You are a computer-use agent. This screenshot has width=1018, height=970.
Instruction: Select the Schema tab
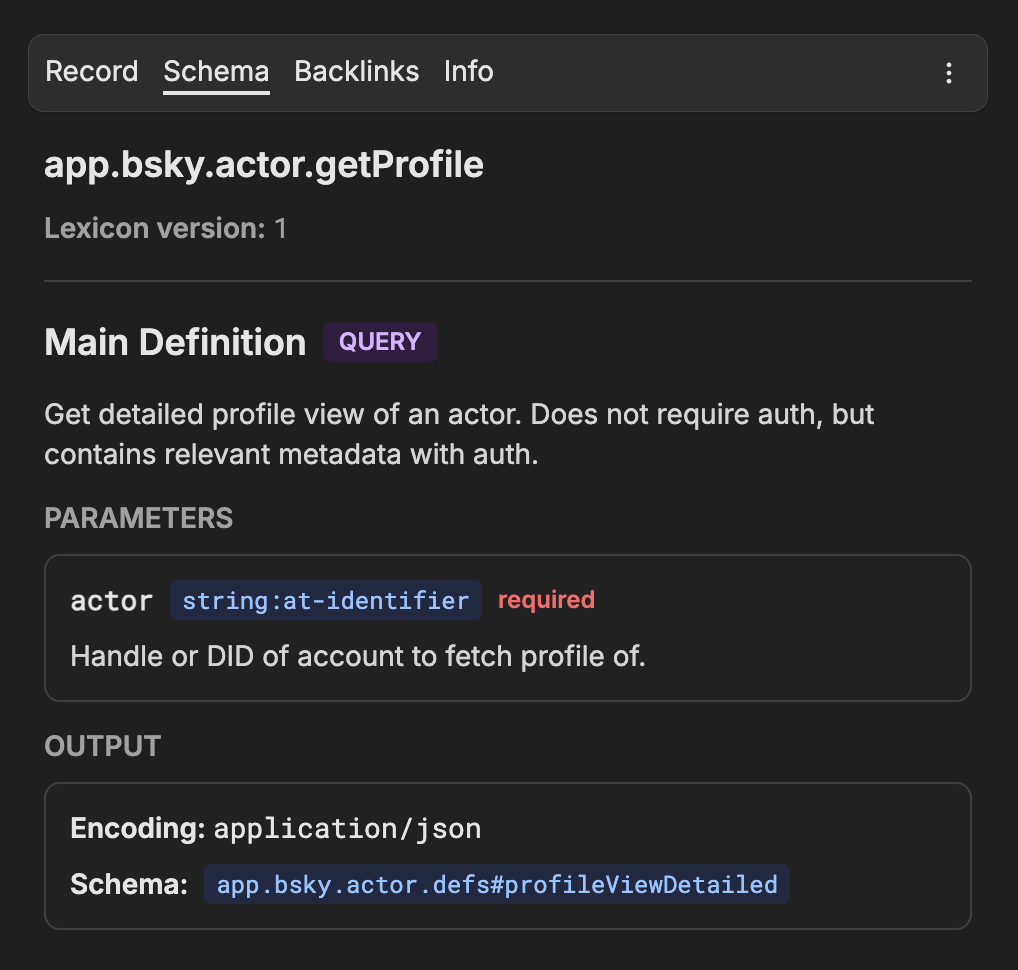(216, 72)
